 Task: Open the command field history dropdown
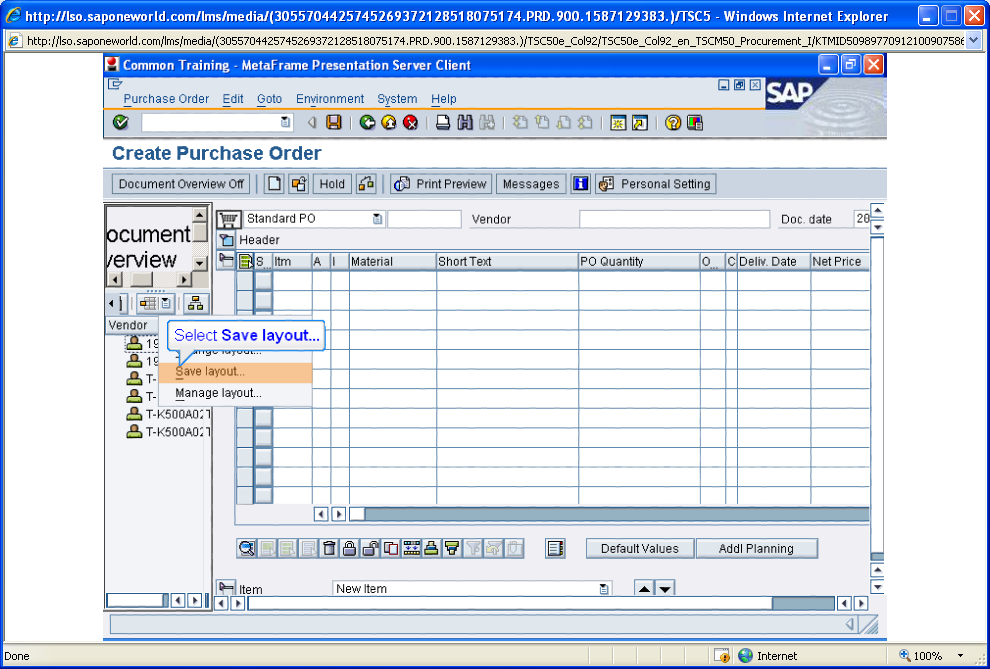pos(285,122)
